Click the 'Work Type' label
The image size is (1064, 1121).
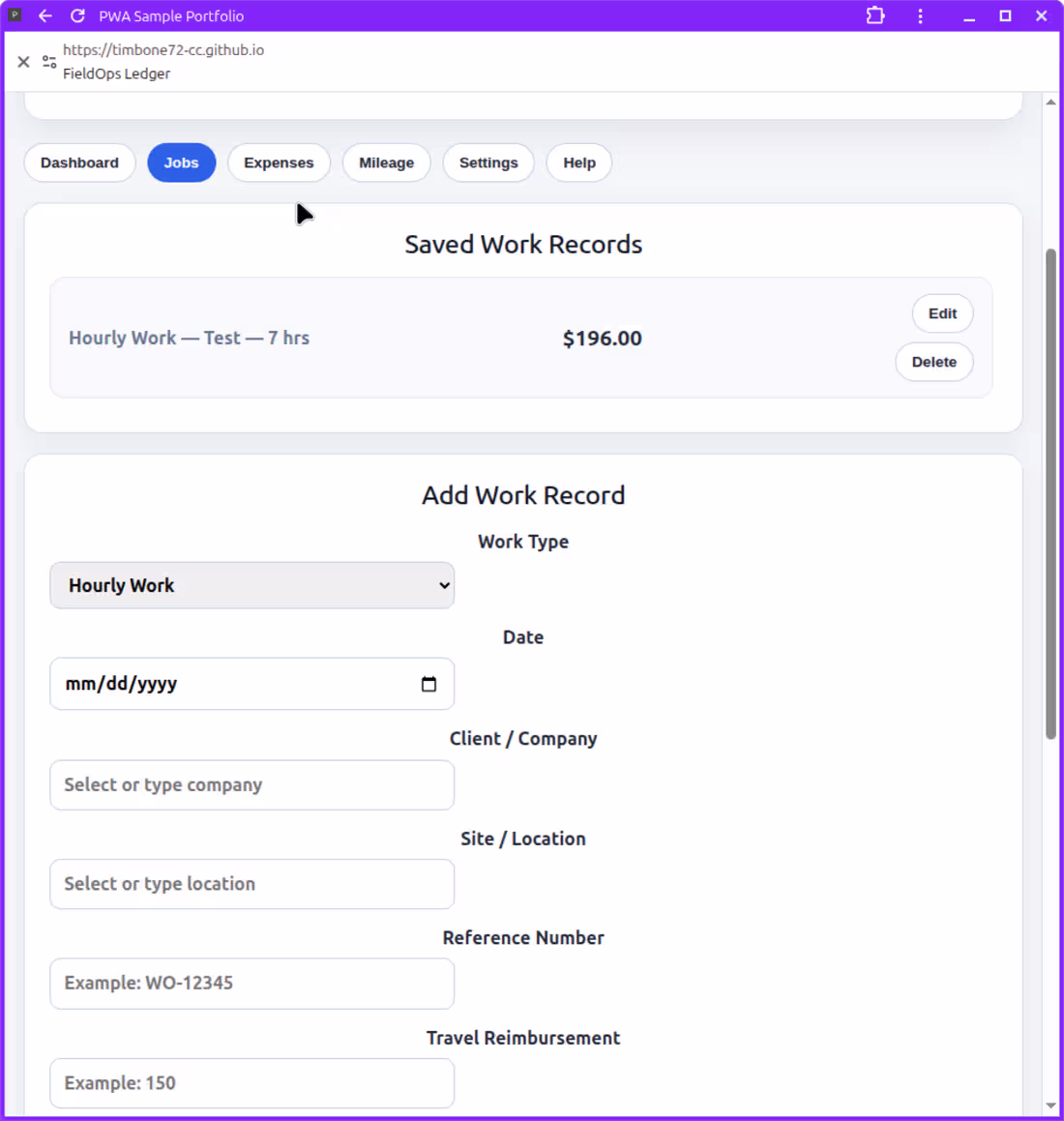click(523, 542)
